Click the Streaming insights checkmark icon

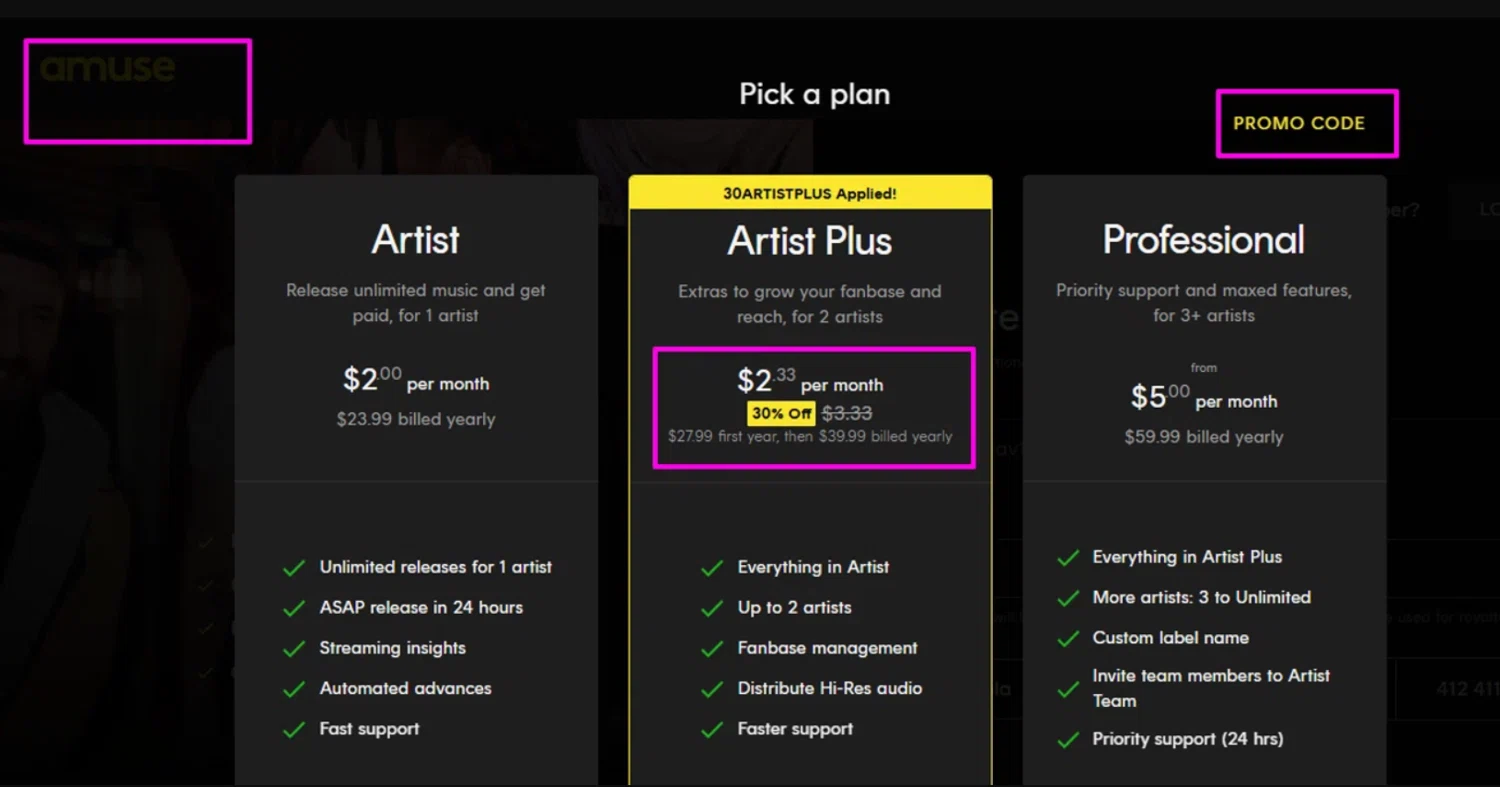point(294,649)
